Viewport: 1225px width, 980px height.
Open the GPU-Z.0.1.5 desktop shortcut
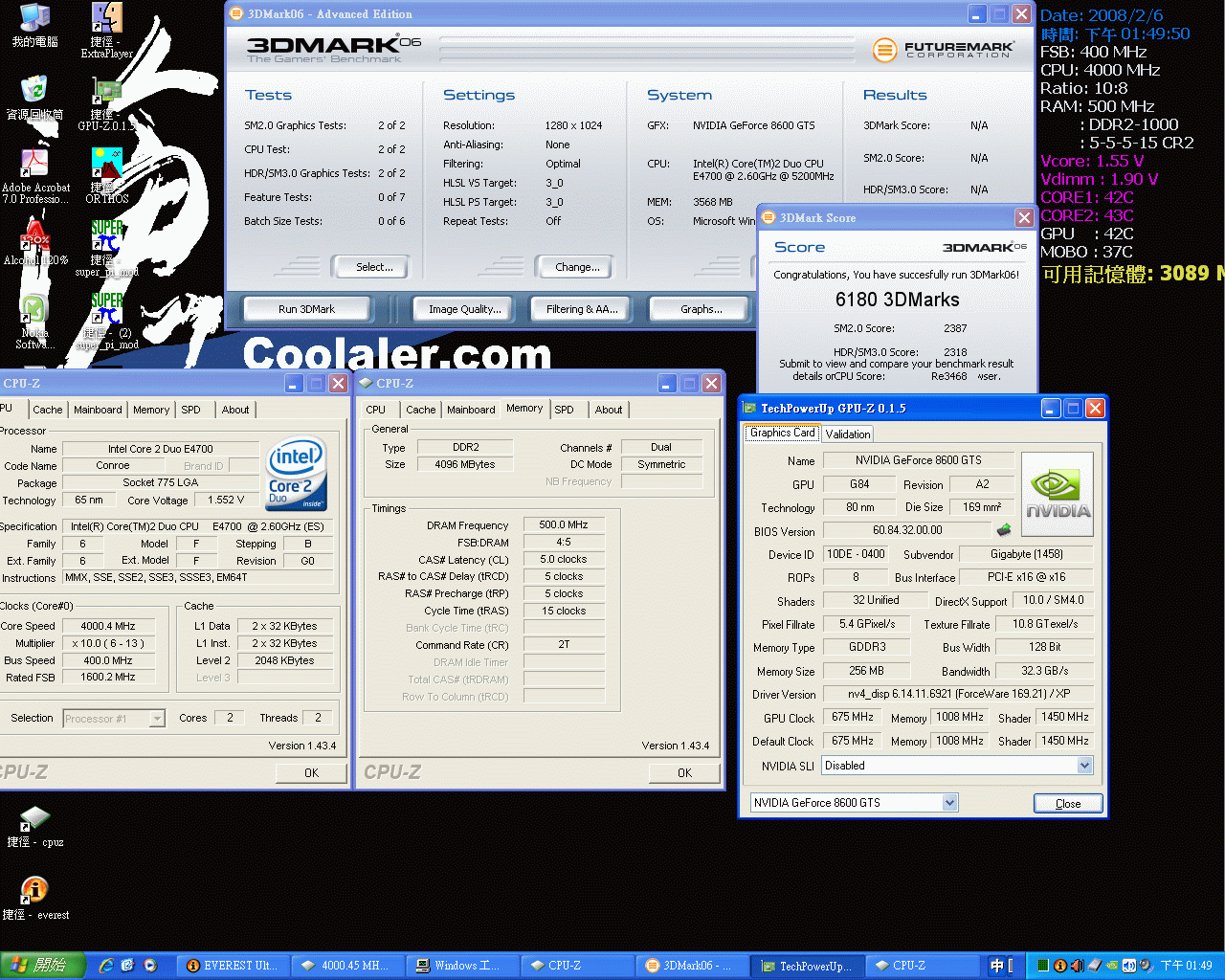tap(106, 94)
